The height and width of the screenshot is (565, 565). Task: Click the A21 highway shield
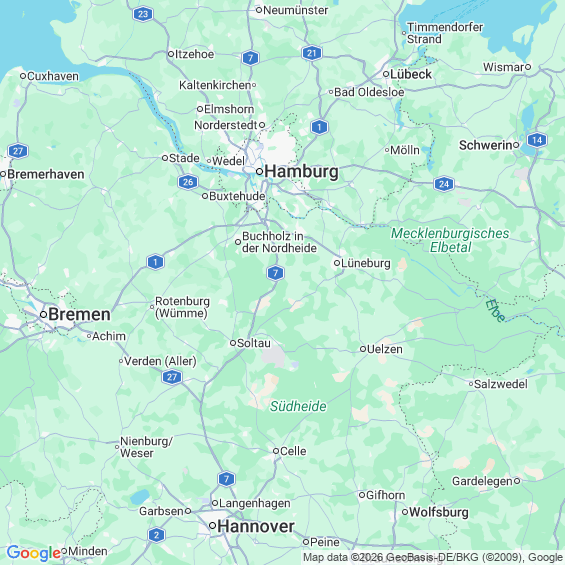[312, 53]
